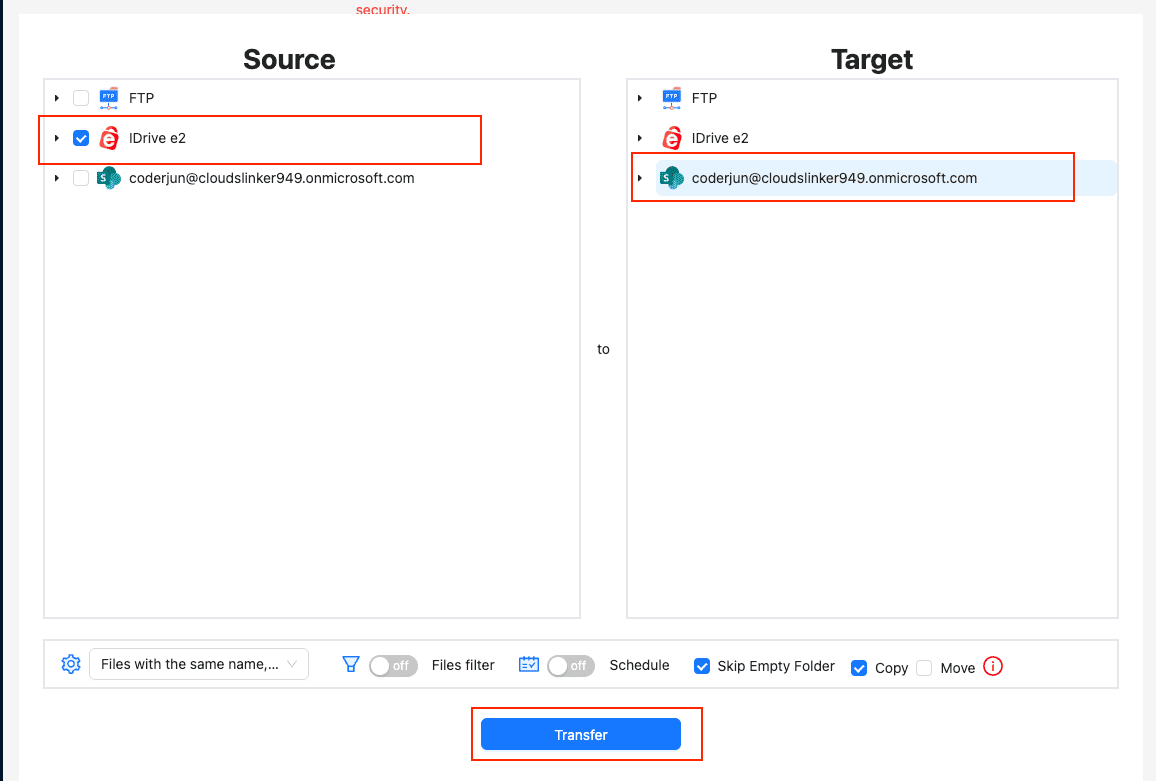Click the FTP icon in Source panel
This screenshot has width=1156, height=781.
tap(108, 97)
